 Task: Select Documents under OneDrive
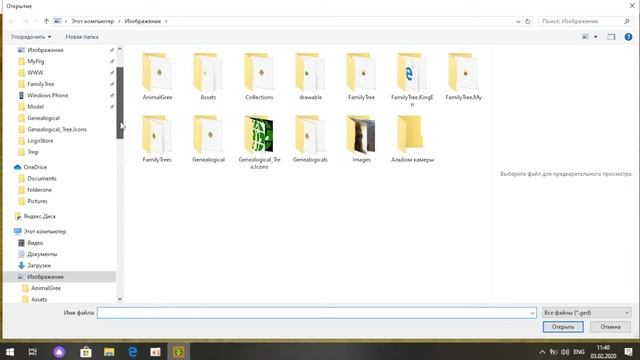42,179
